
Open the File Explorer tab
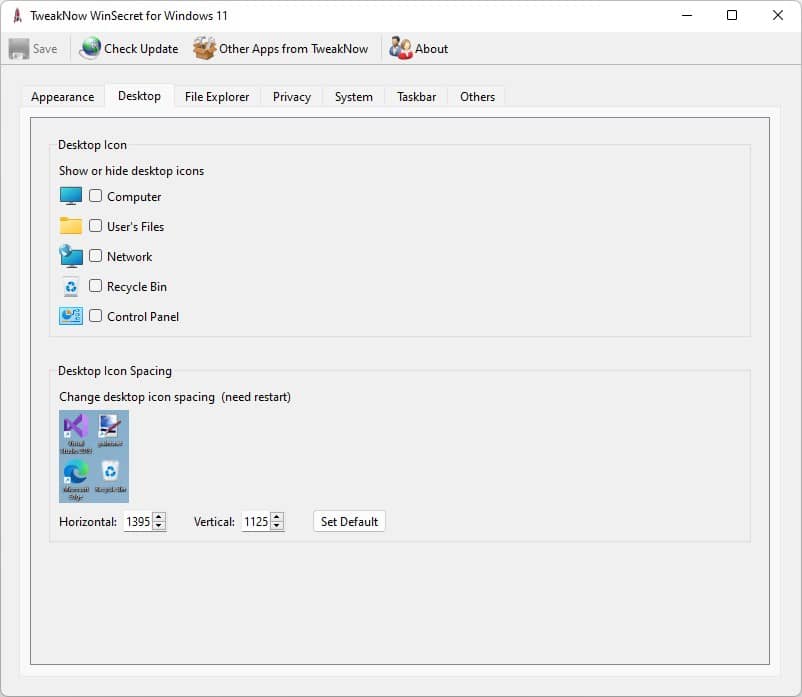point(217,97)
